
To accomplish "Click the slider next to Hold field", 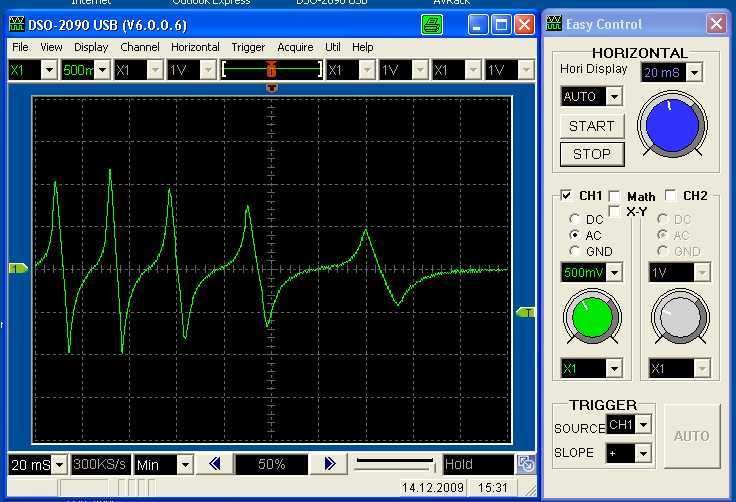I will 396,464.
